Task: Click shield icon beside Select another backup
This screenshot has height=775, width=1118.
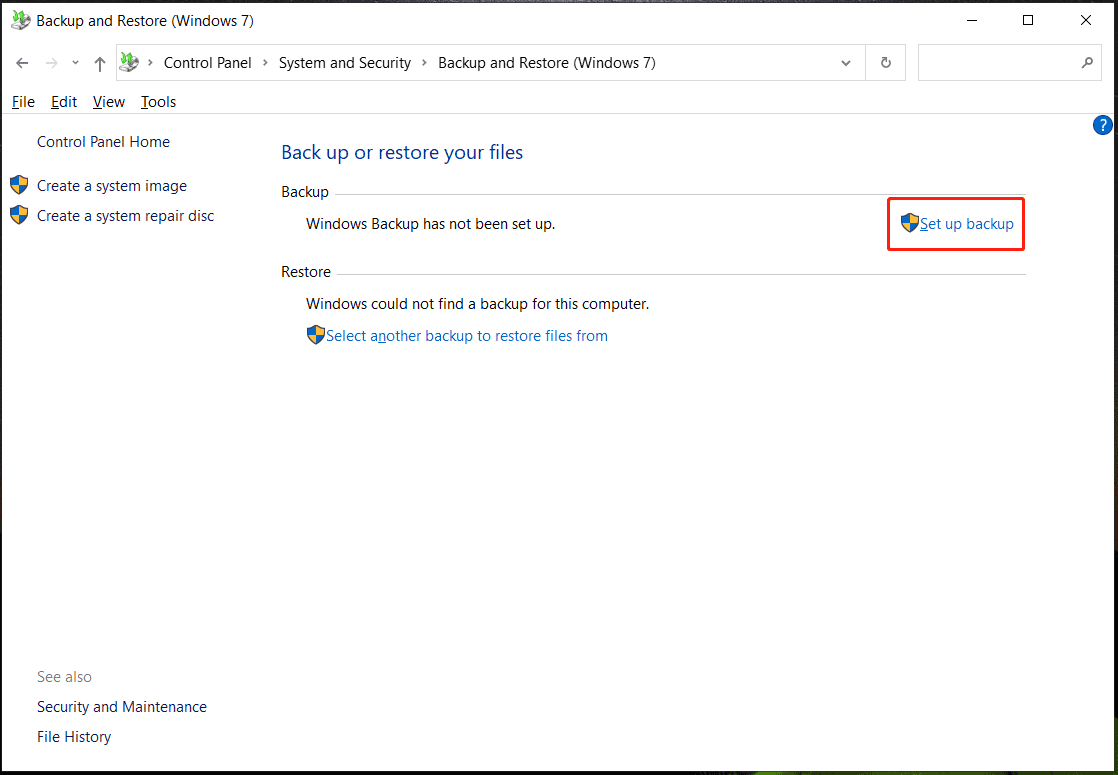Action: (x=316, y=335)
